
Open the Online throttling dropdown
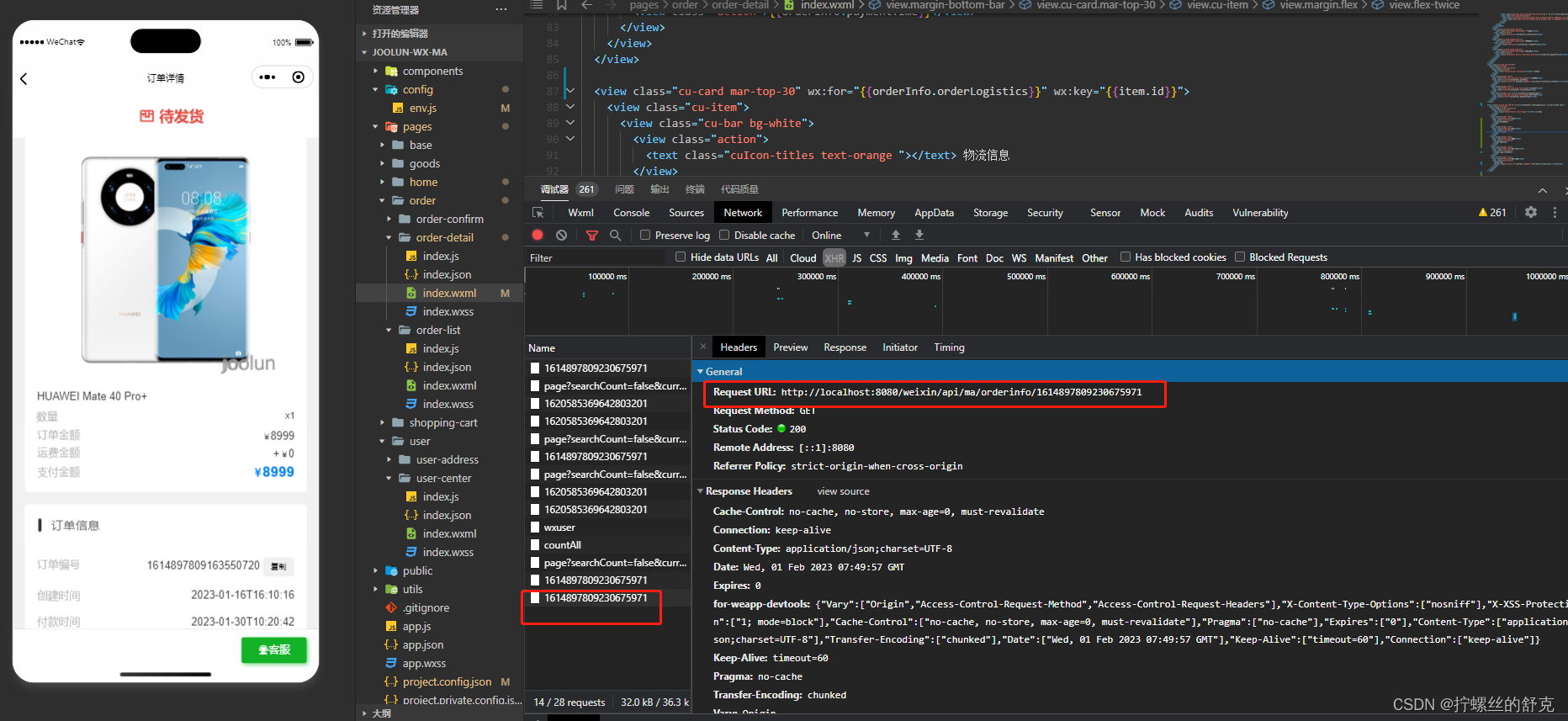pyautogui.click(x=840, y=236)
